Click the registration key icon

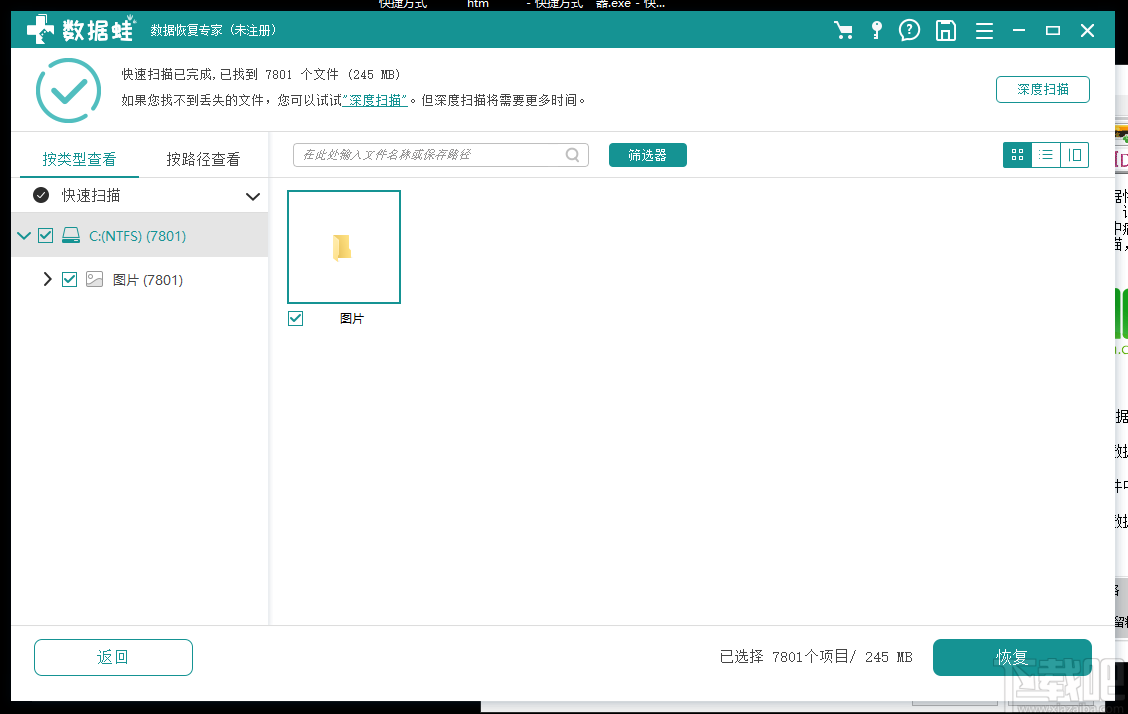(876, 30)
